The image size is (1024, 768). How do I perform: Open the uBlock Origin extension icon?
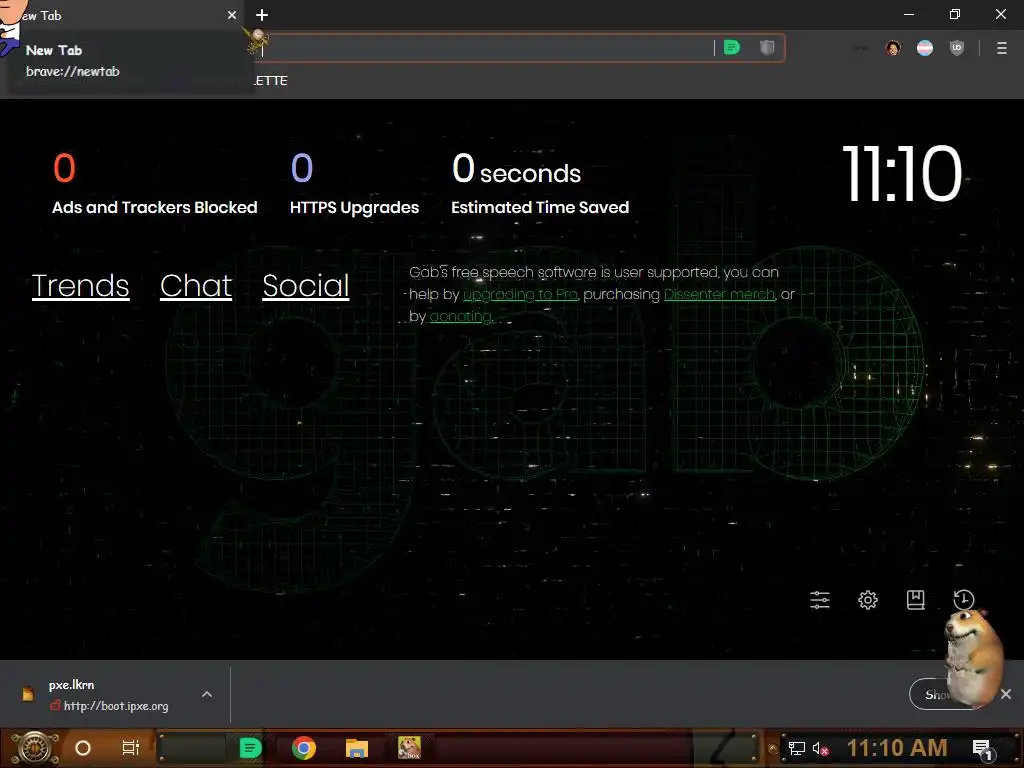coord(957,48)
